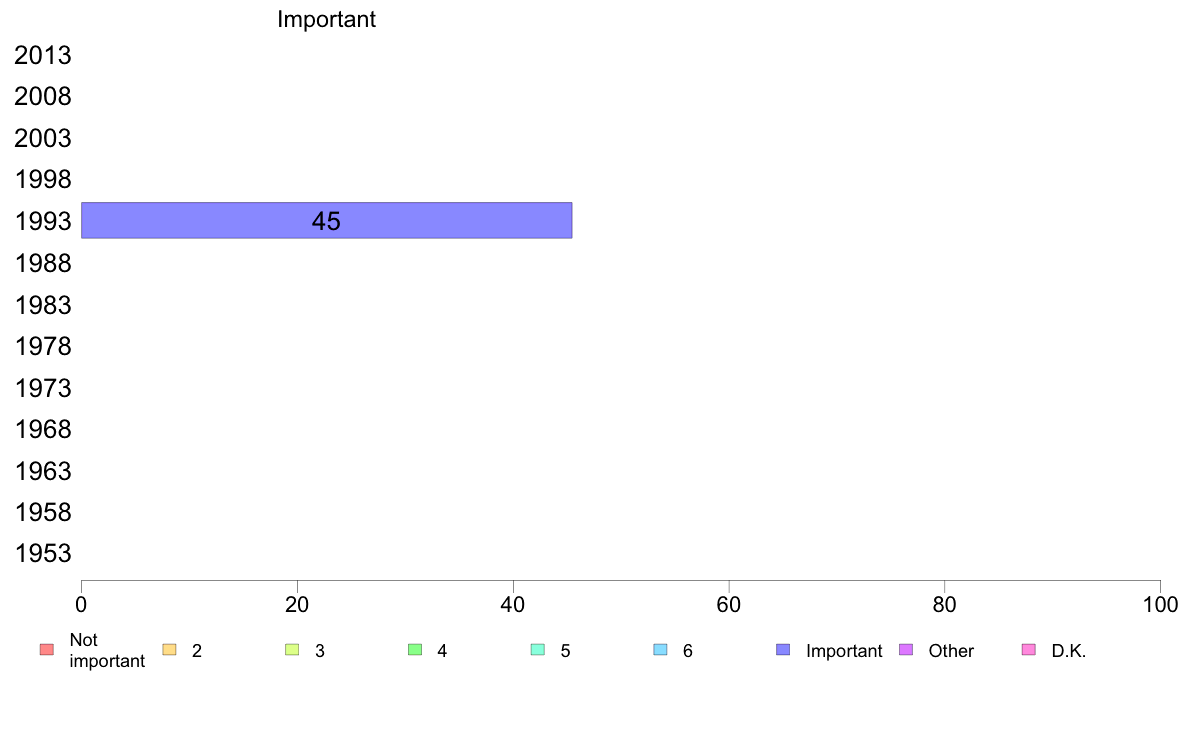Click the 'Important' chart title
This screenshot has height=736, width=1188.
click(327, 19)
